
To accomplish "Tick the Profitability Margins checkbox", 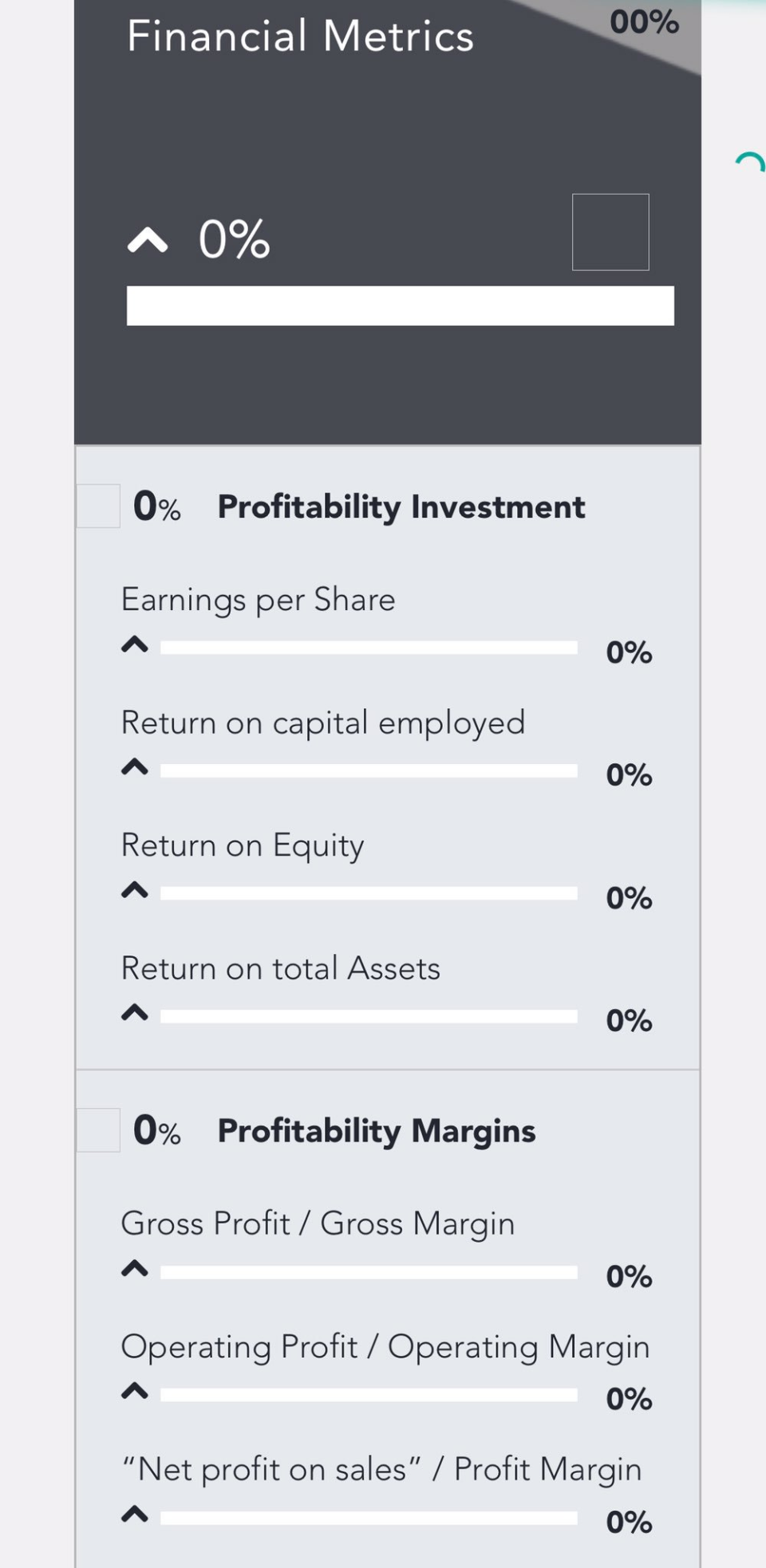I will [x=98, y=1129].
